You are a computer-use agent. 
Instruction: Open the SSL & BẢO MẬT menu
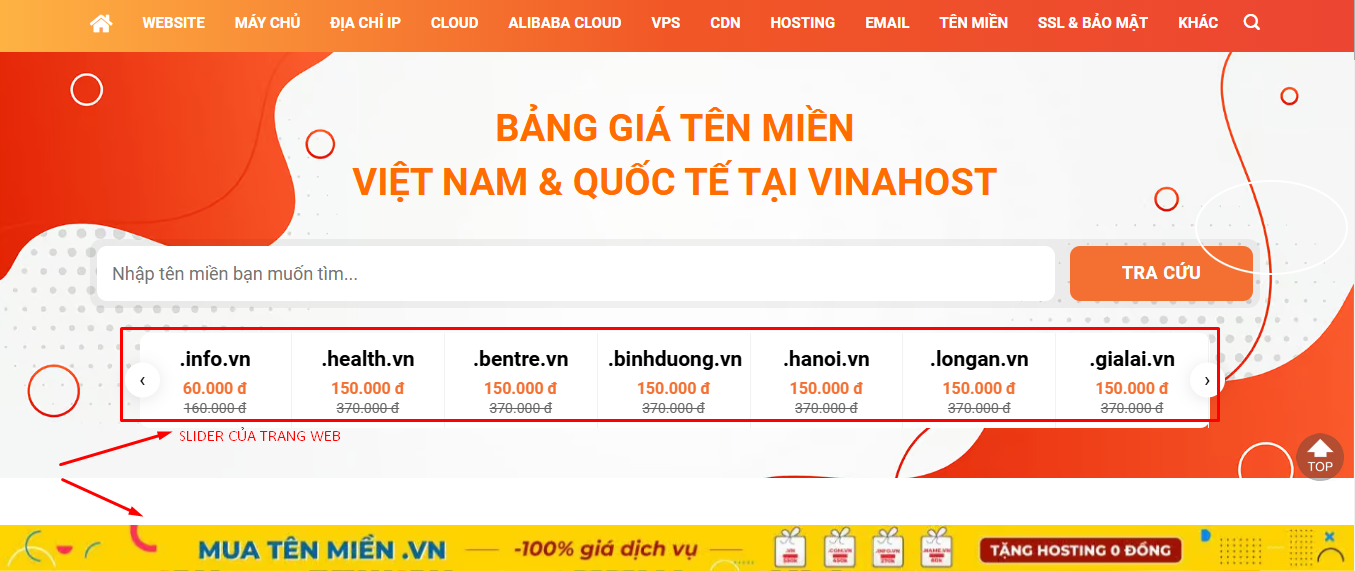1093,22
